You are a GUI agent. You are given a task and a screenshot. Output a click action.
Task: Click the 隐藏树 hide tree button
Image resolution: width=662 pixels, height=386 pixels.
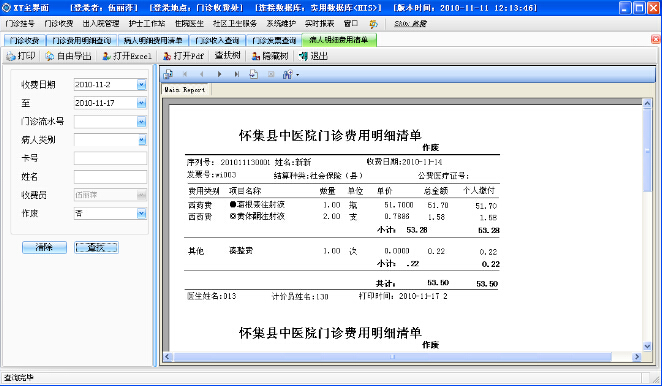pos(270,56)
